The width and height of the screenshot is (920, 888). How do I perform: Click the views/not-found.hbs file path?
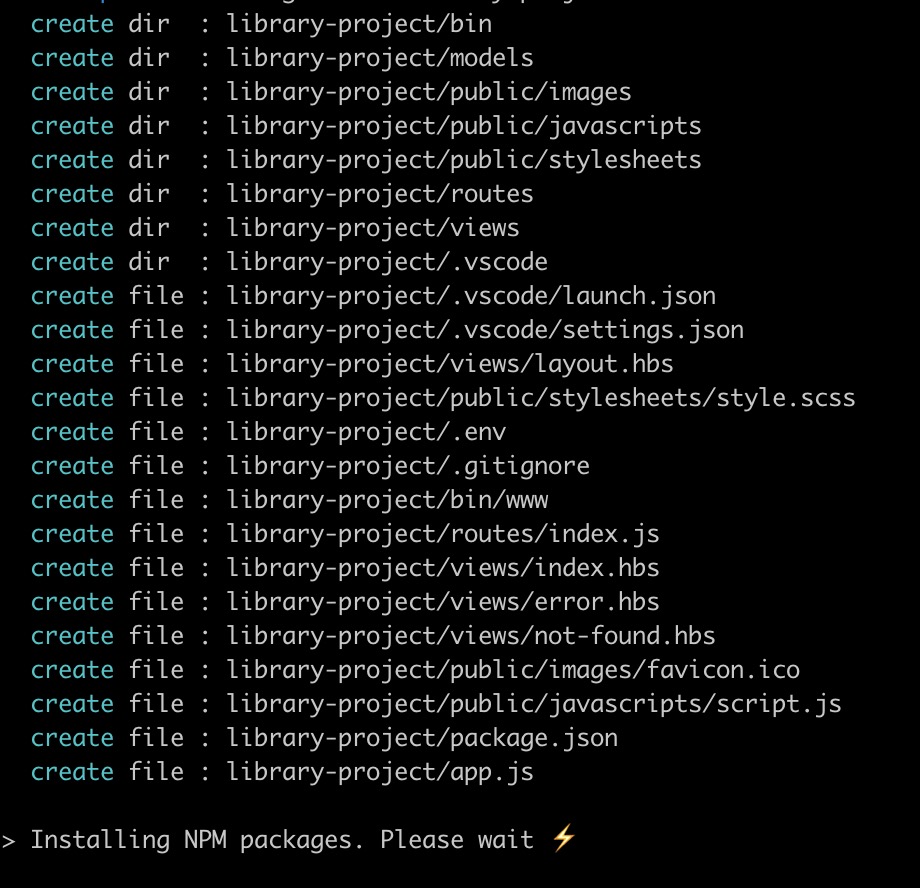[x=471, y=636]
